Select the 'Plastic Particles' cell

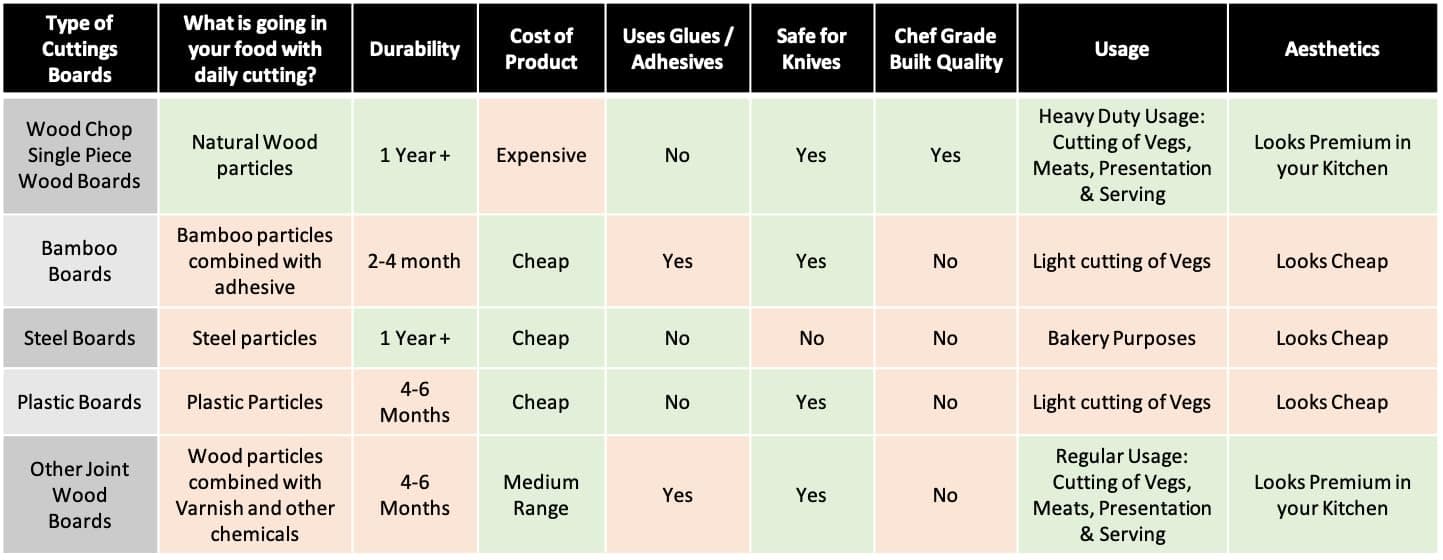pyautogui.click(x=254, y=402)
